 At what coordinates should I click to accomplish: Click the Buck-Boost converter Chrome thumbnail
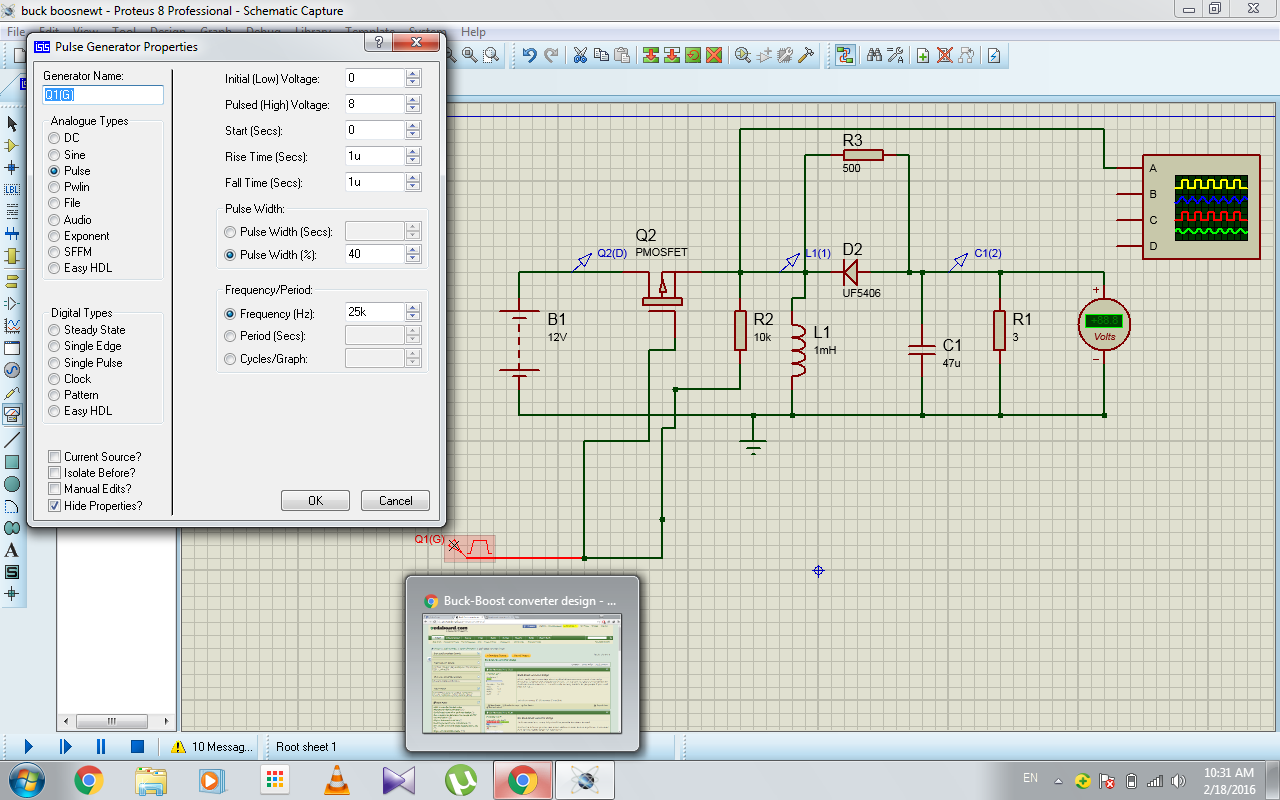pos(521,664)
